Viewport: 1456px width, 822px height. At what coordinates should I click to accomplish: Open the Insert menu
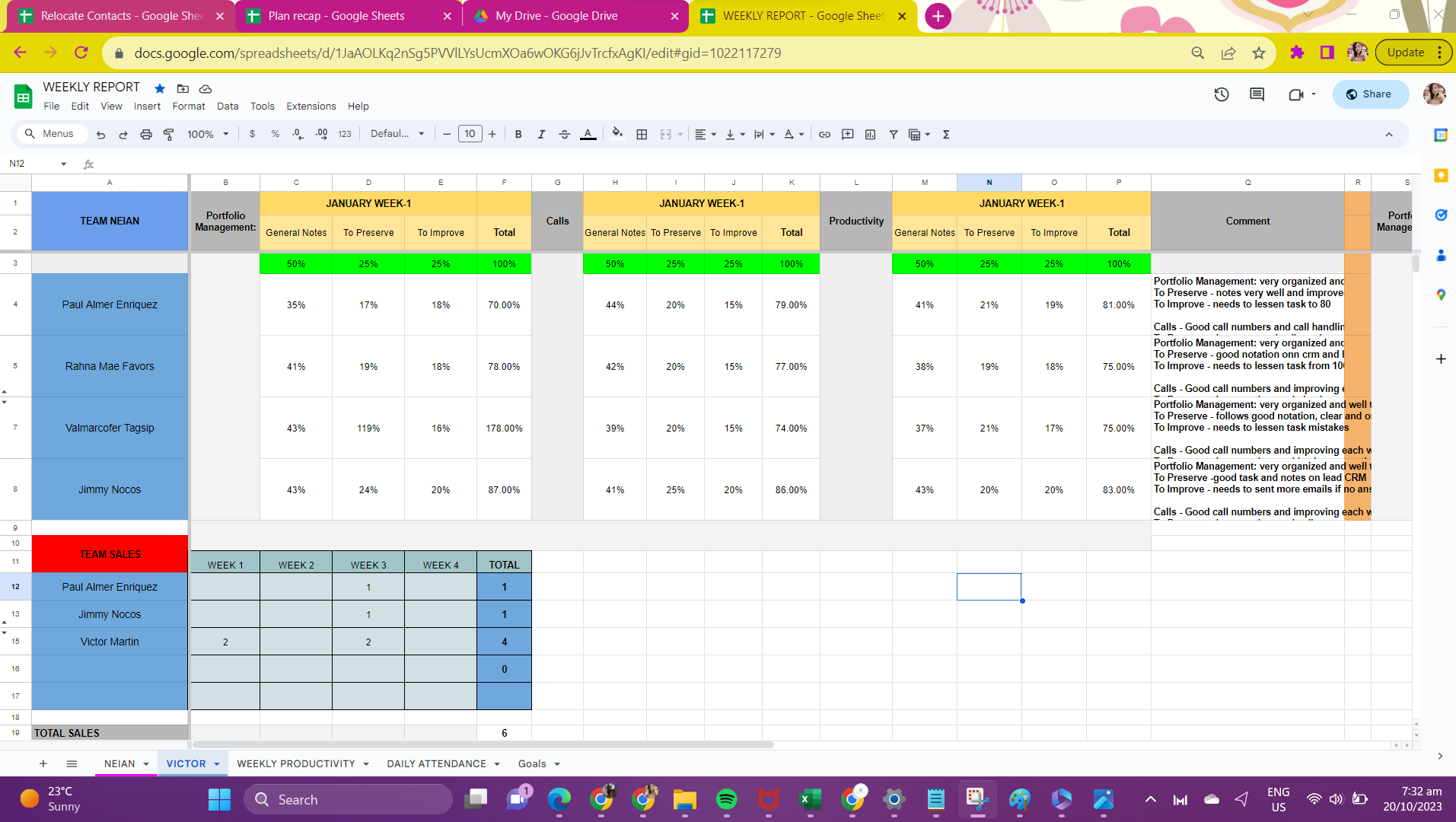pyautogui.click(x=147, y=107)
